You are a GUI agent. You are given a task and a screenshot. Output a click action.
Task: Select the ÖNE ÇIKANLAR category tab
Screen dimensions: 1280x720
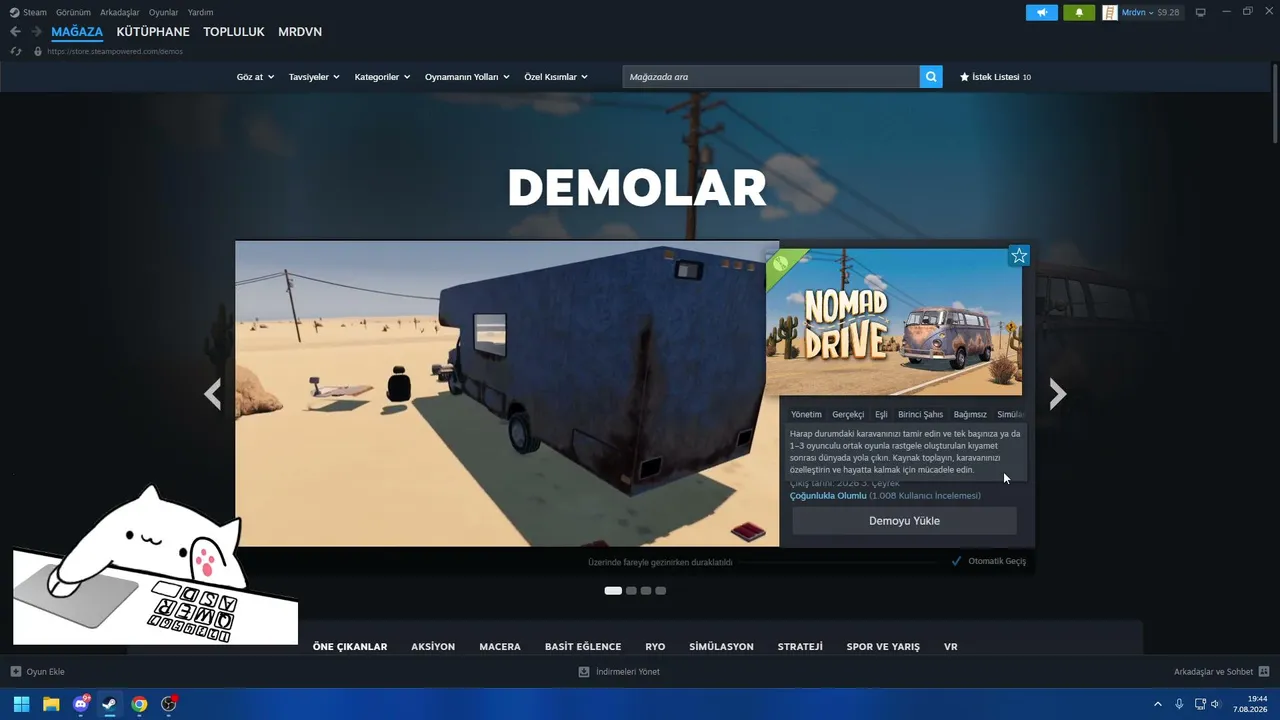(350, 646)
